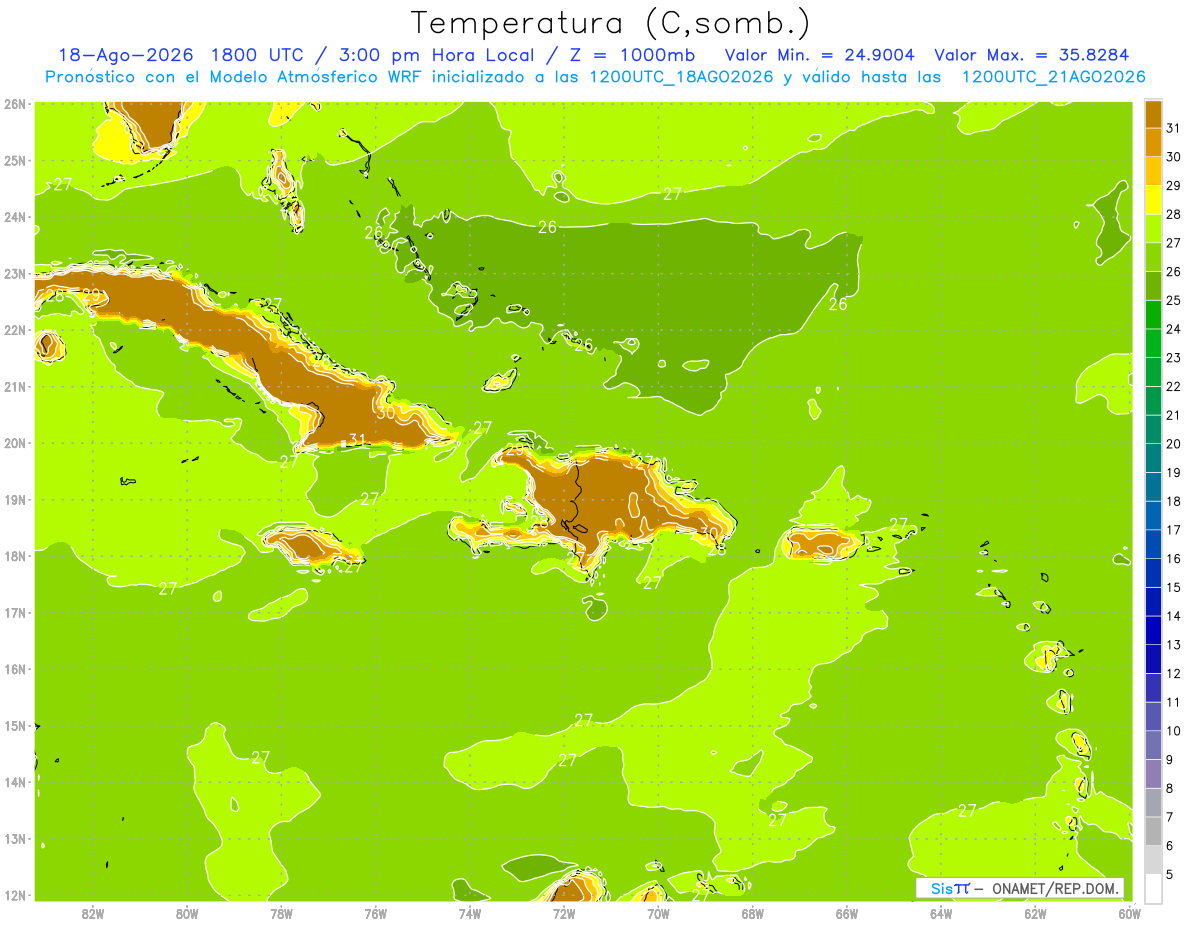Click the '74W' longitude axis label
This screenshot has width=1200, height=927.
pyautogui.click(x=470, y=914)
